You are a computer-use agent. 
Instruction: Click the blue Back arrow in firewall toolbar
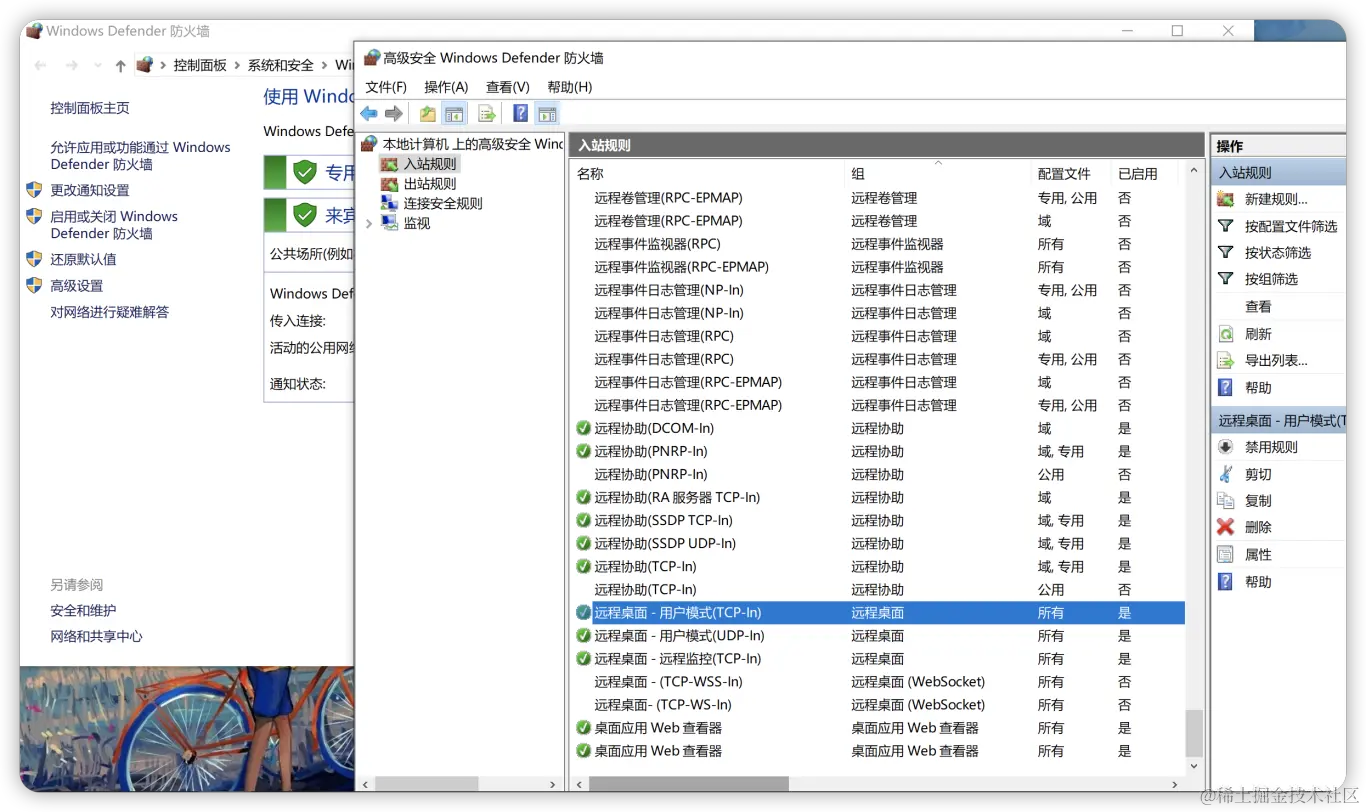click(369, 114)
